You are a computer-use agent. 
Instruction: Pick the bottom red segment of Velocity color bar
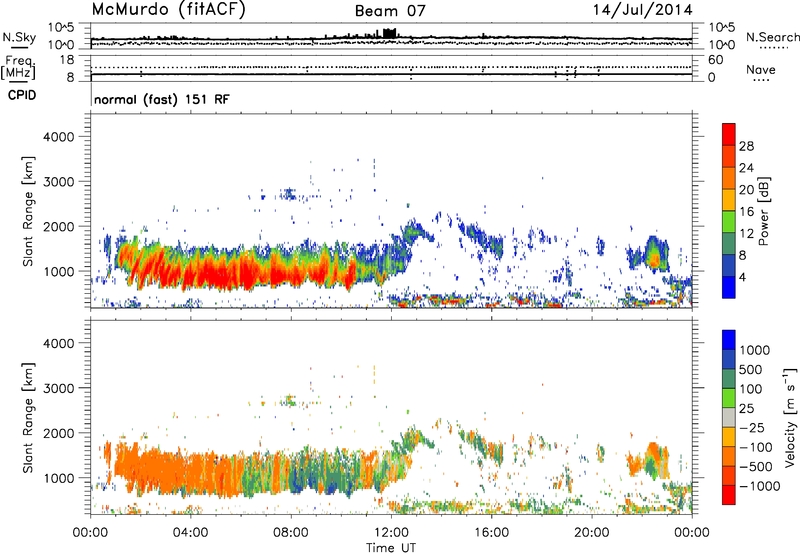pos(729,495)
